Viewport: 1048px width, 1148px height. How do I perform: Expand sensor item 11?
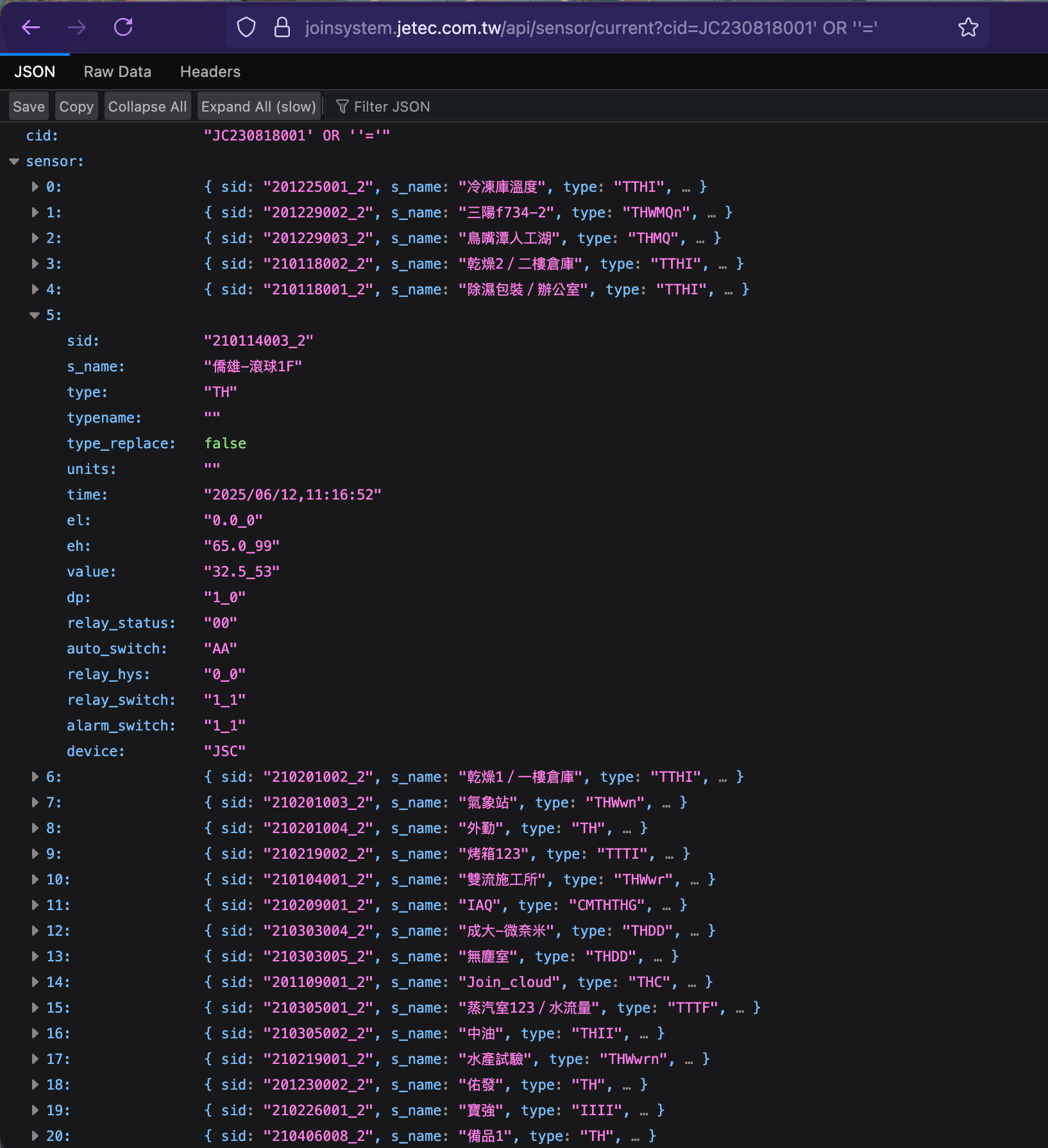pos(35,905)
